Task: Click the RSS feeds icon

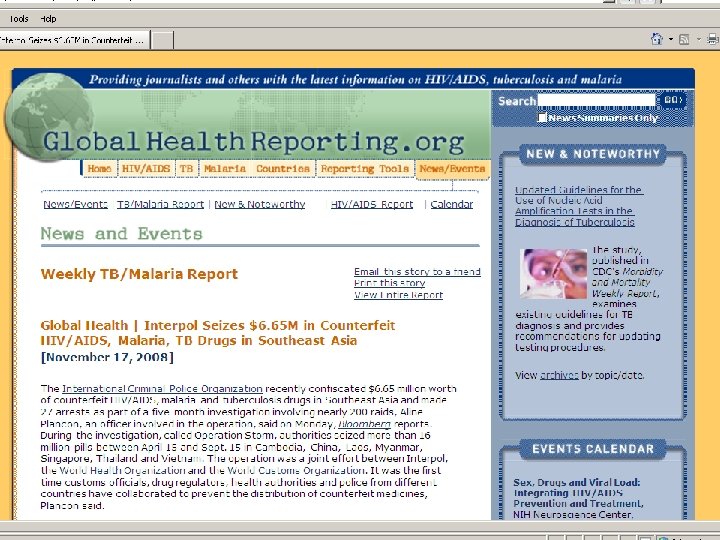Action: tap(684, 39)
